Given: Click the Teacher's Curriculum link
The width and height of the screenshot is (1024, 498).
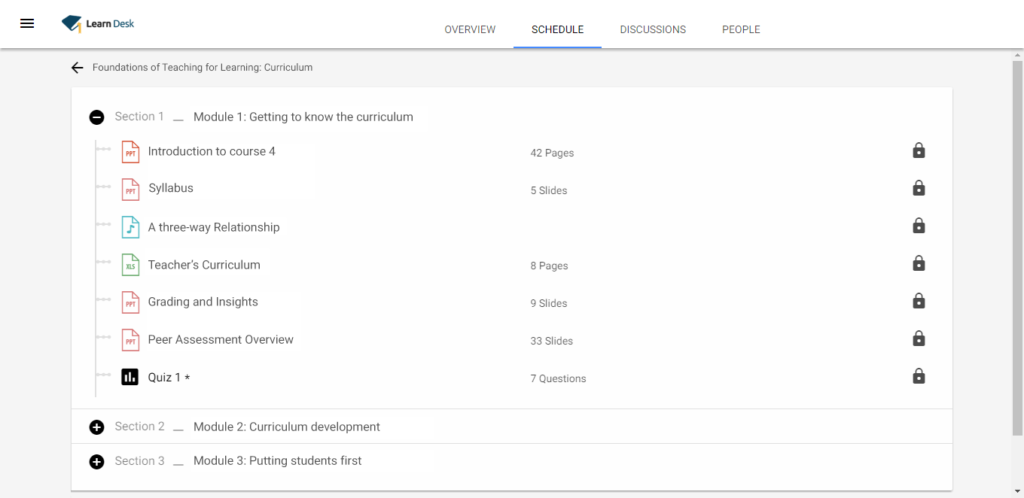Looking at the screenshot, I should click(204, 265).
